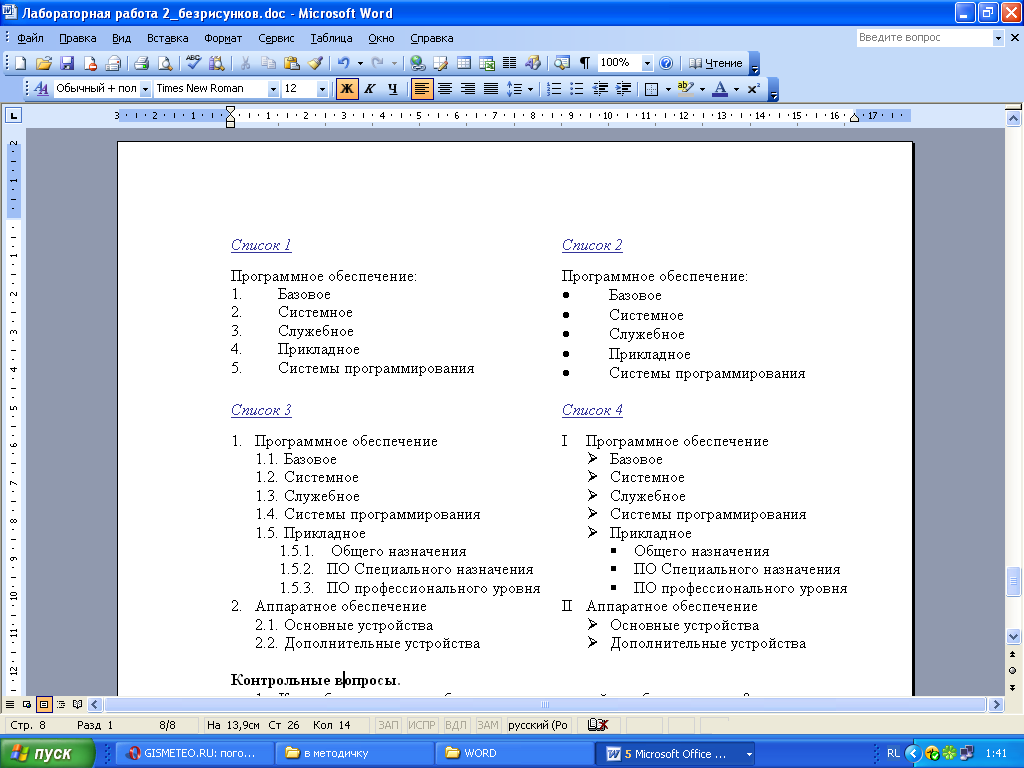Expand the highlight color dropdown arrow
The height and width of the screenshot is (768, 1024).
703,89
